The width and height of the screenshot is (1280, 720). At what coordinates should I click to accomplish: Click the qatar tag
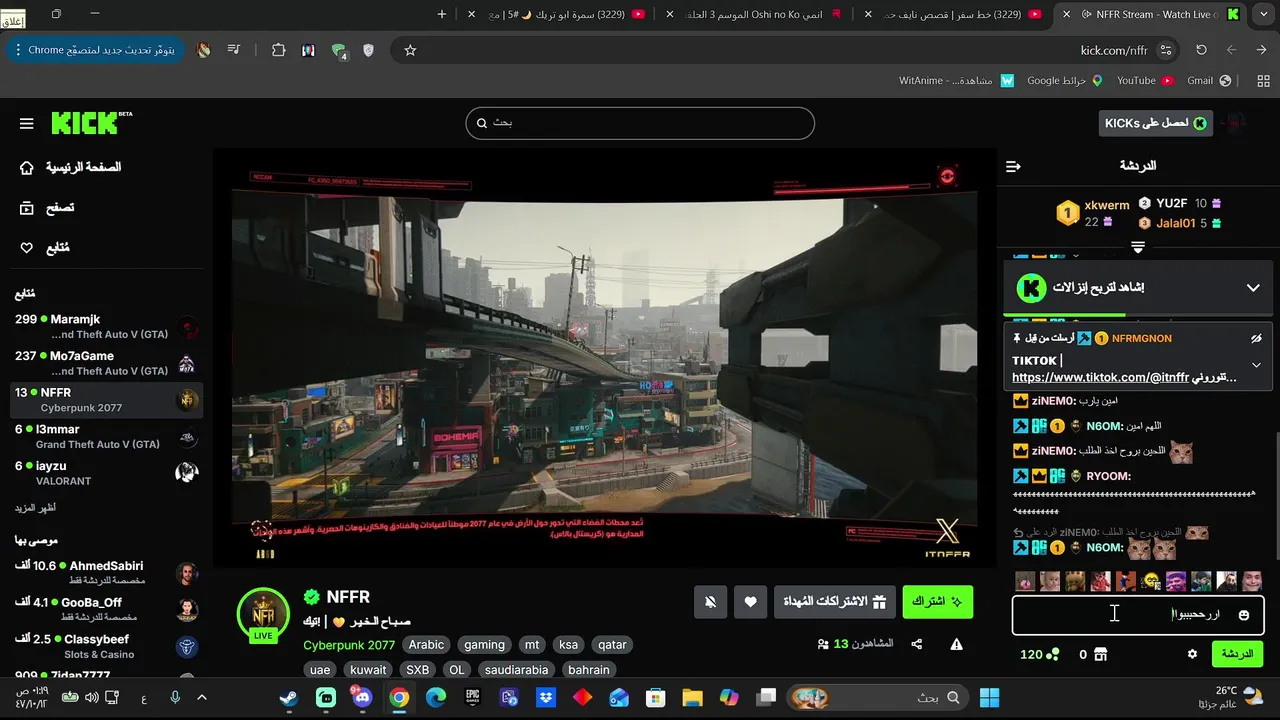click(612, 645)
